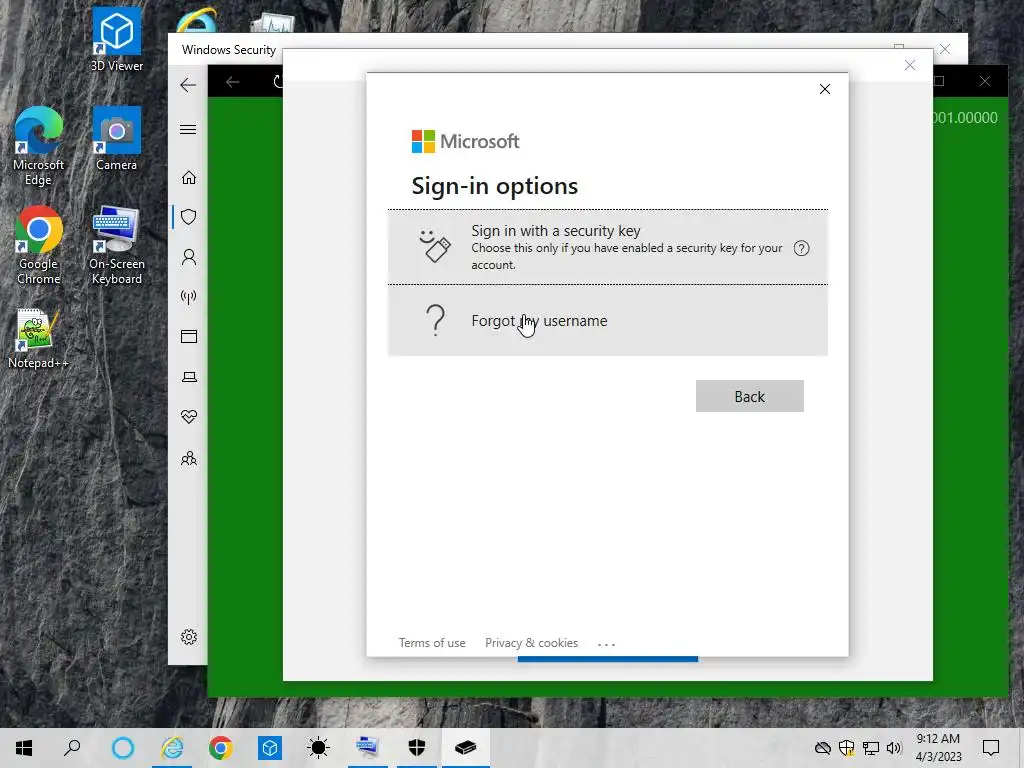1024x768 pixels.
Task: Select Forgot my username option
Action: pyautogui.click(x=607, y=321)
